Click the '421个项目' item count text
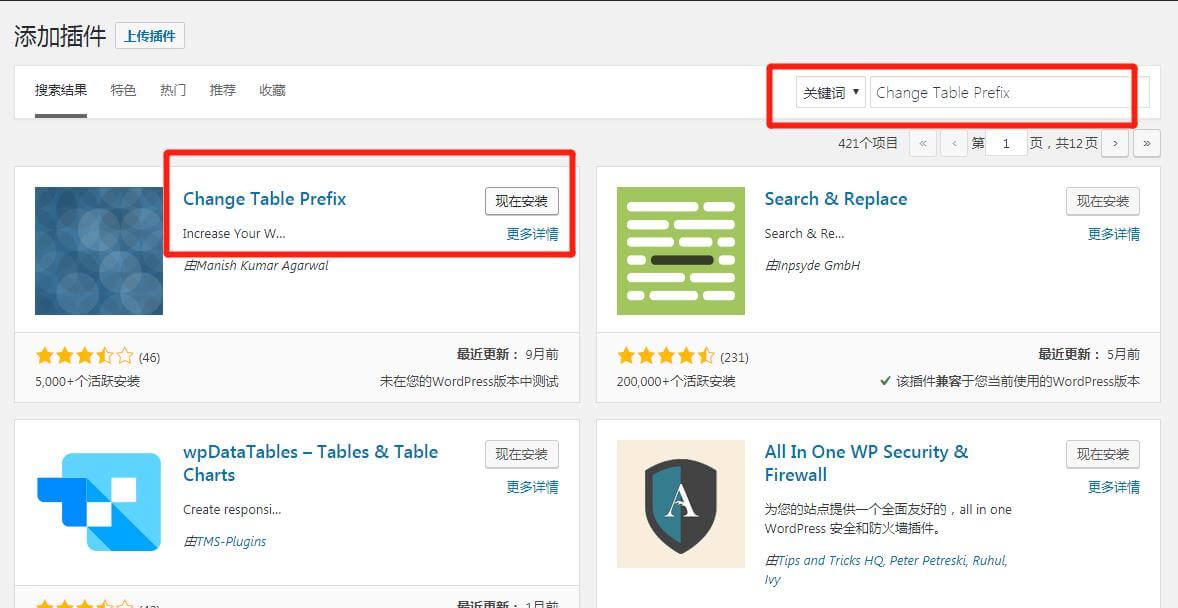 point(868,143)
